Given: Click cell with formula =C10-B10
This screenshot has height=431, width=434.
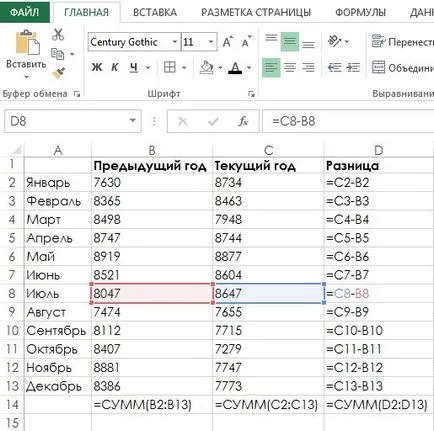Looking at the screenshot, I should pos(379,331).
